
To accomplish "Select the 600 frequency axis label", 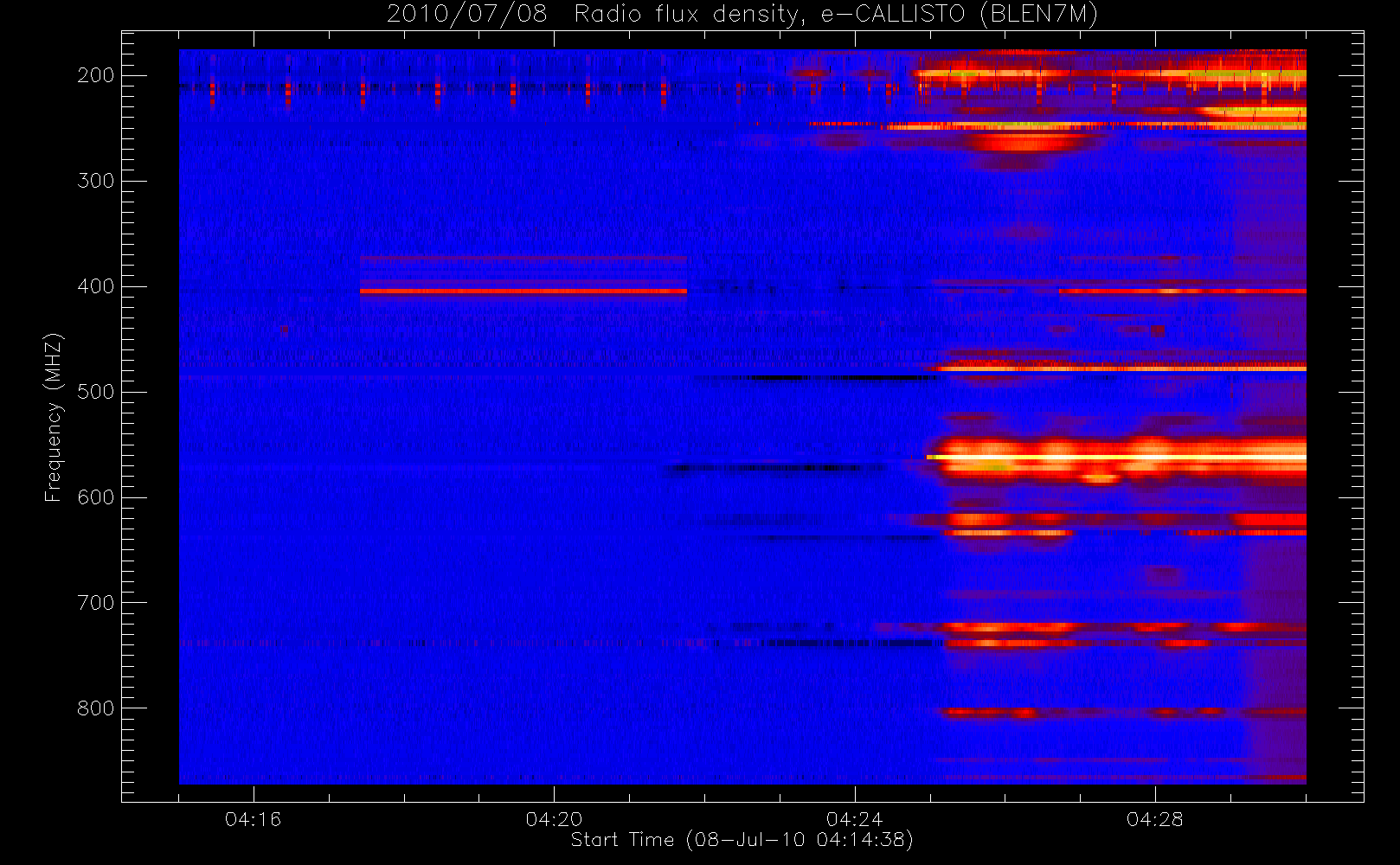I will 95,497.
